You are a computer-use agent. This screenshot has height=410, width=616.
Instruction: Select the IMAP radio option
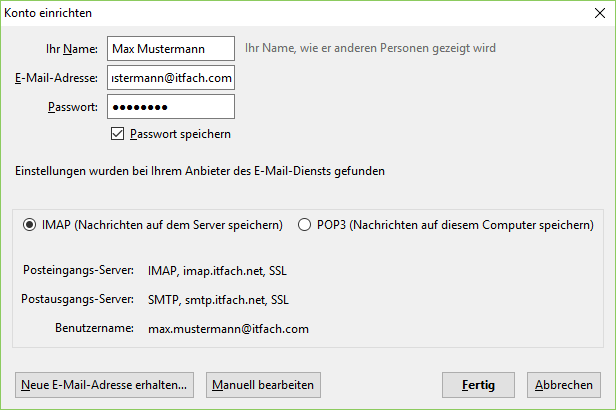tap(30, 225)
